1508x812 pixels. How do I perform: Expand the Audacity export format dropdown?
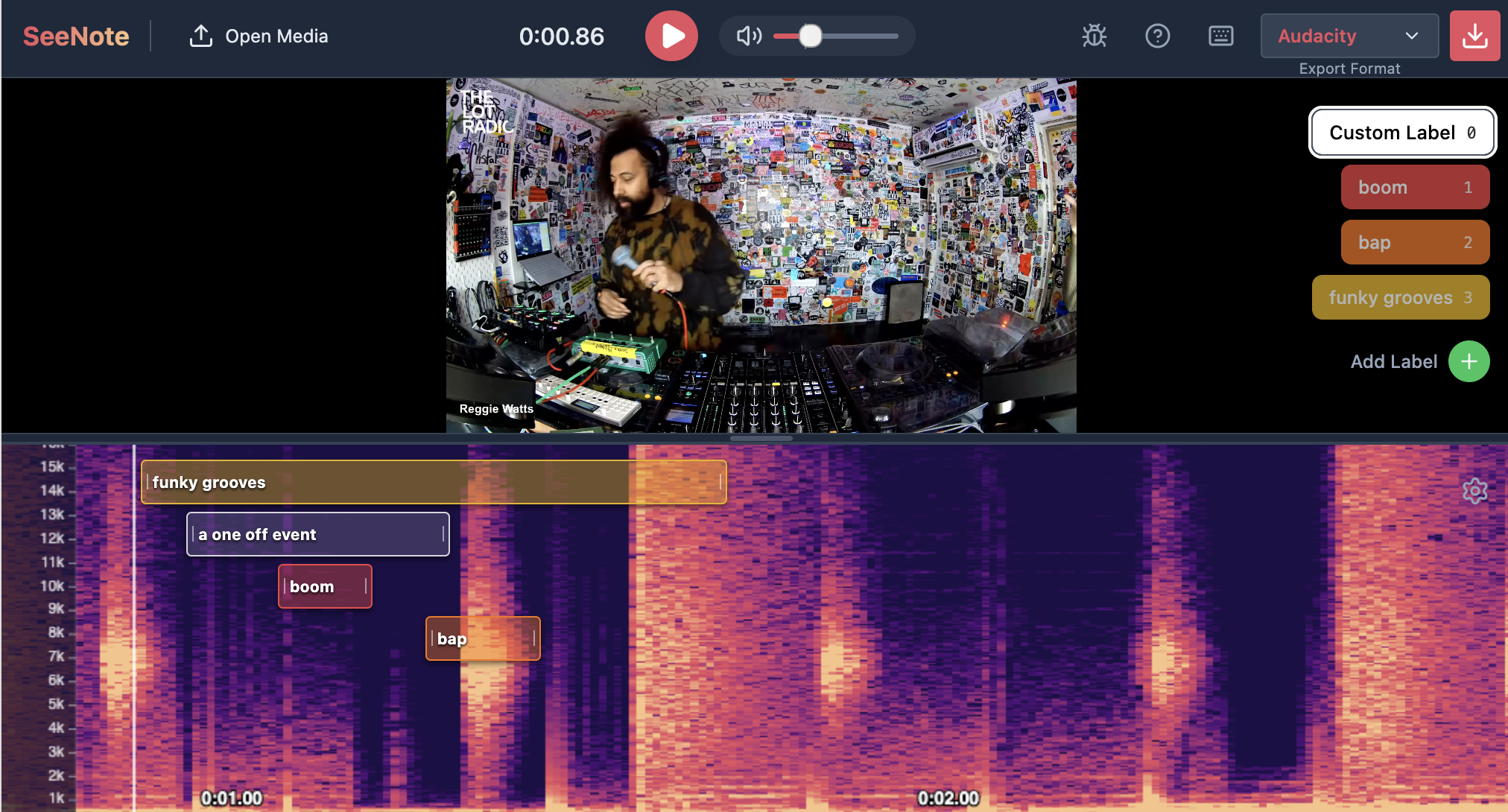1349,36
